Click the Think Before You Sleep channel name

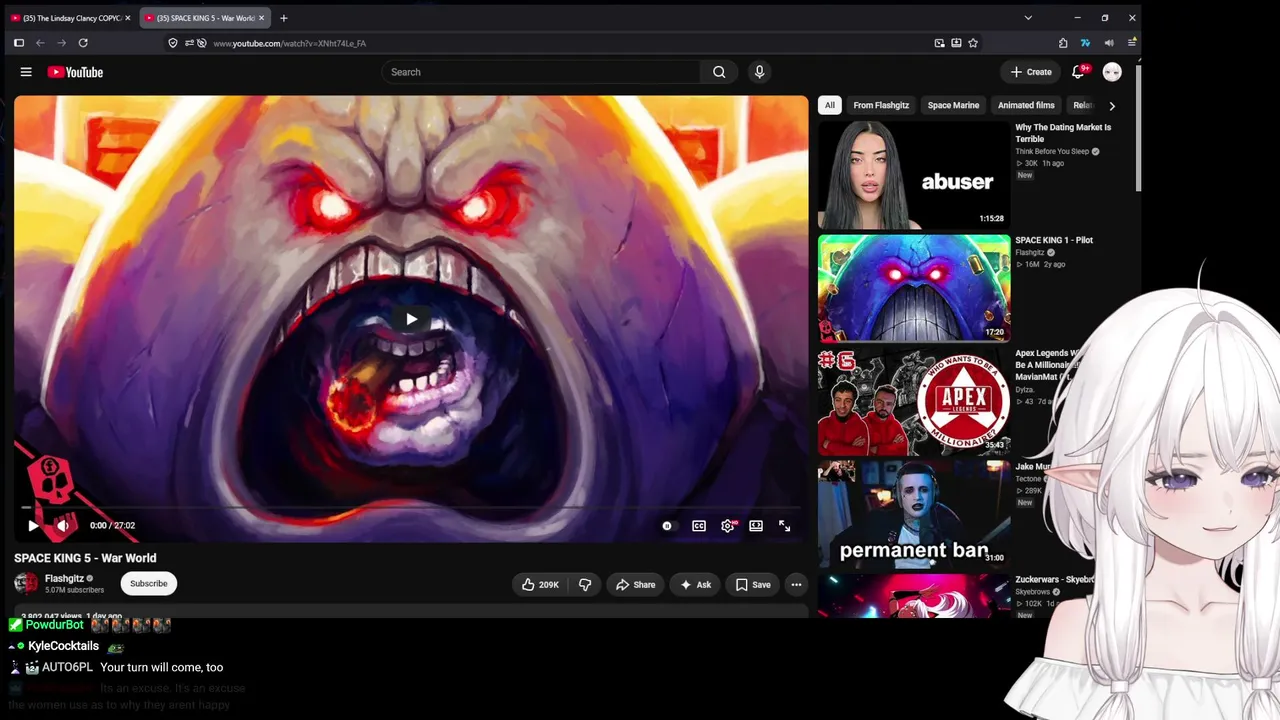click(1052, 152)
